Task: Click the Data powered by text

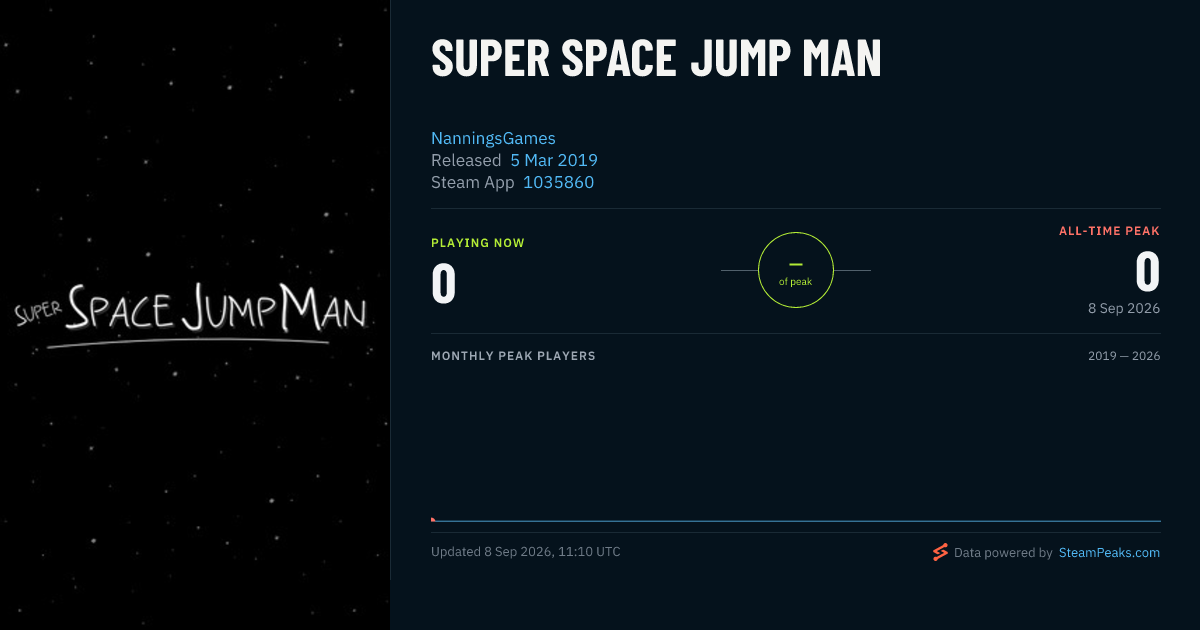Action: tap(1003, 552)
